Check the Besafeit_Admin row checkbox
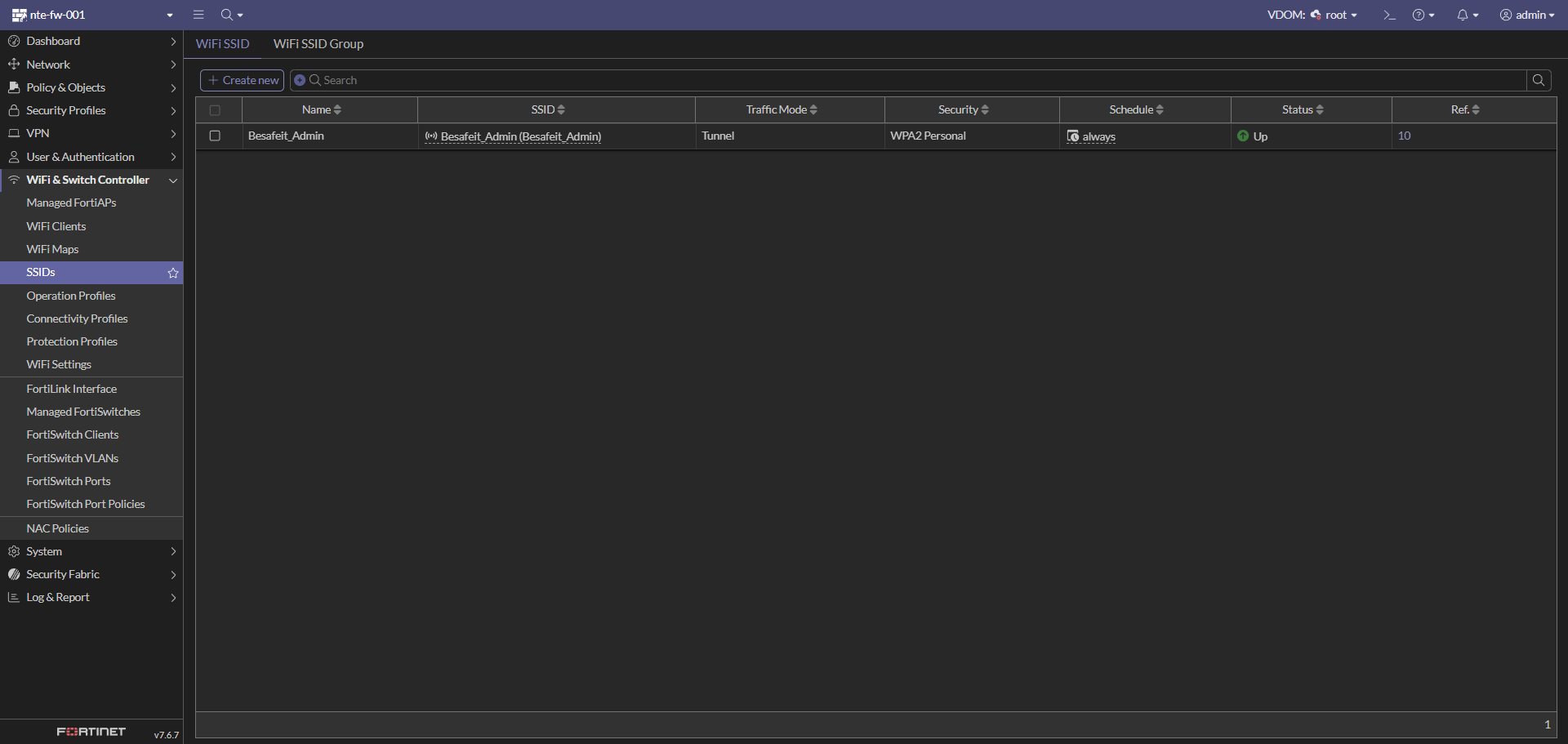The image size is (1568, 744). [215, 136]
